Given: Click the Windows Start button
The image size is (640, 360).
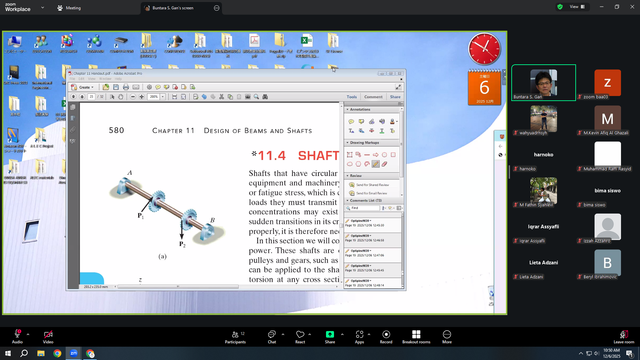Looking at the screenshot, I should coord(8,353).
